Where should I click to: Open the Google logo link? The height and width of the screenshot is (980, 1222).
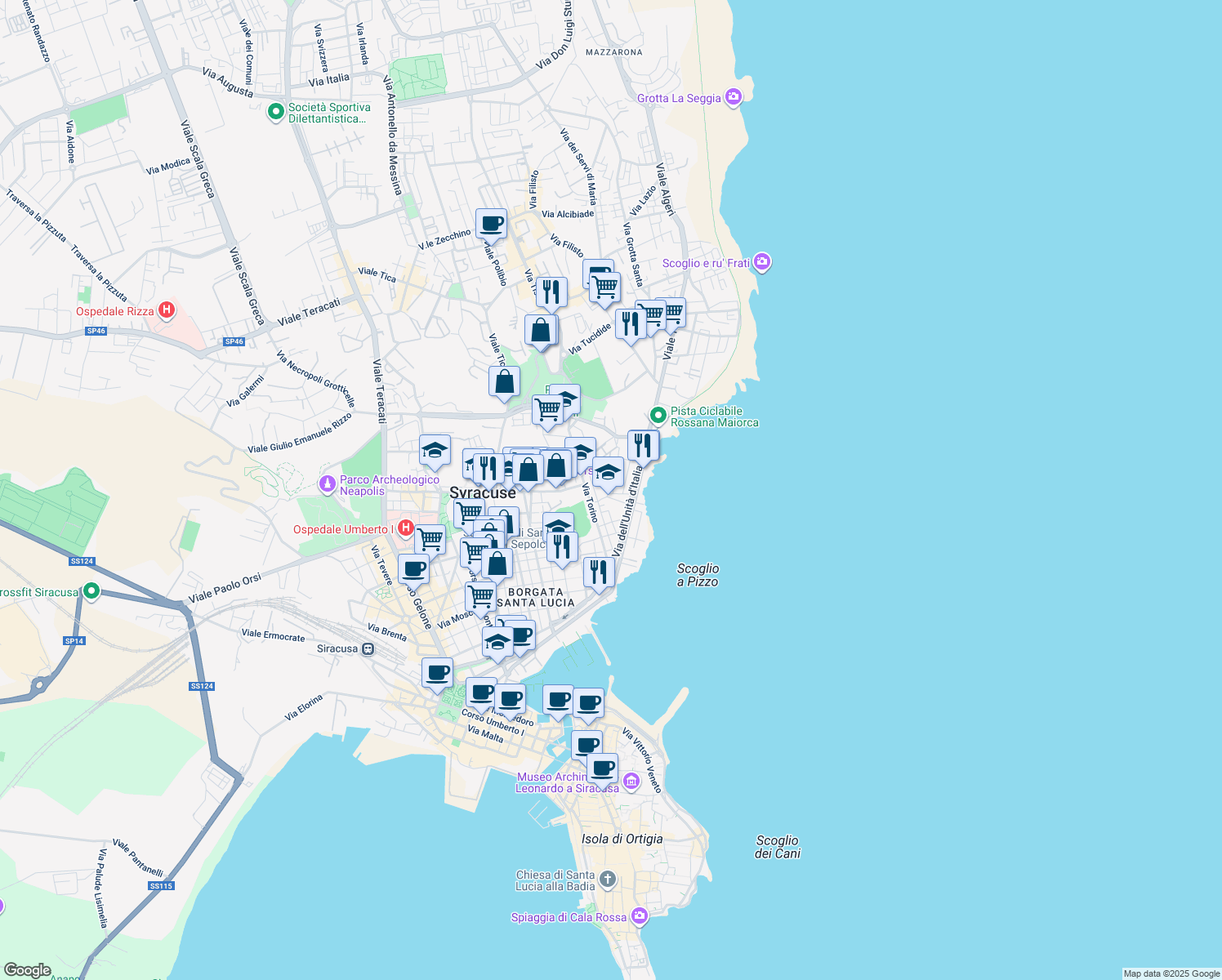(x=27, y=969)
